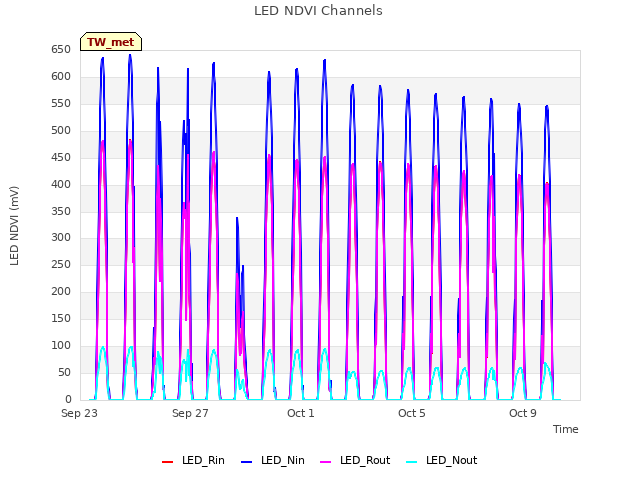
Task: Click the 300 y-axis tick label
Action: click(x=61, y=238)
